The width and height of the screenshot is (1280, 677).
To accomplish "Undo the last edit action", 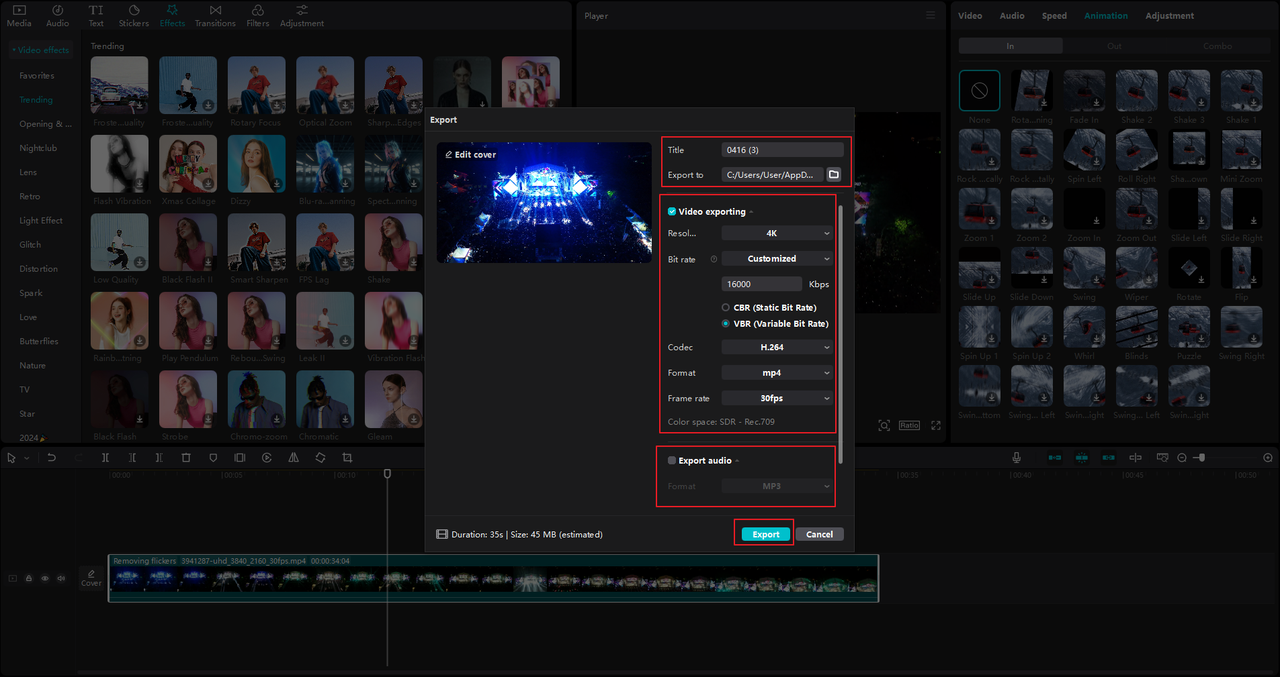I will coord(51,457).
